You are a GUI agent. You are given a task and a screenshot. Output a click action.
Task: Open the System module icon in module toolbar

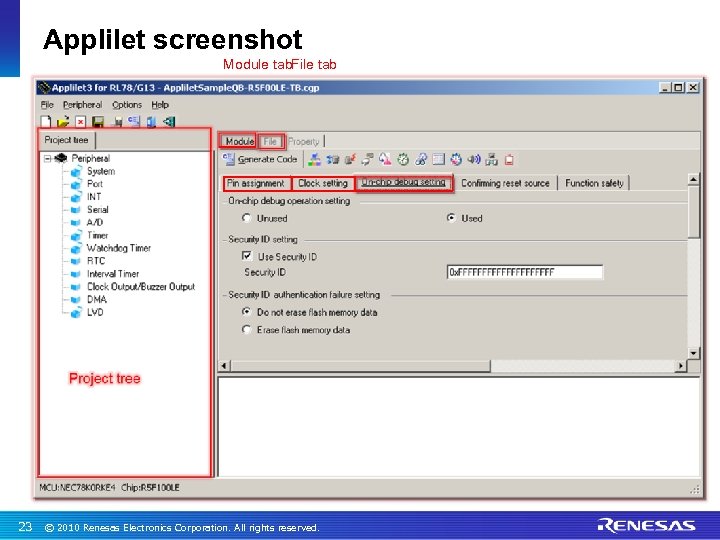click(315, 159)
